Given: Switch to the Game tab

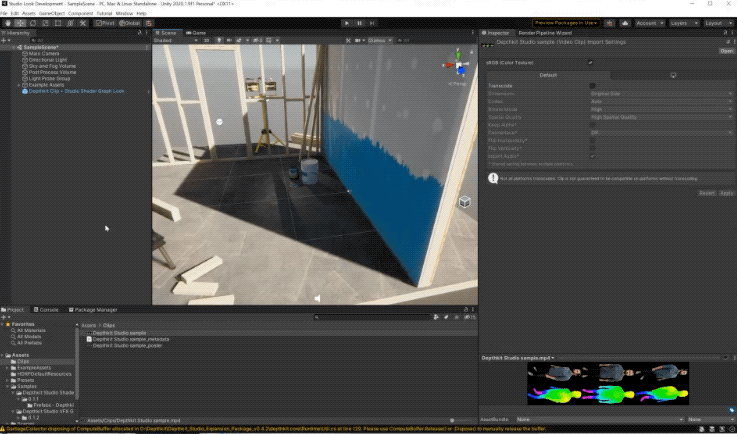Looking at the screenshot, I should [196, 33].
